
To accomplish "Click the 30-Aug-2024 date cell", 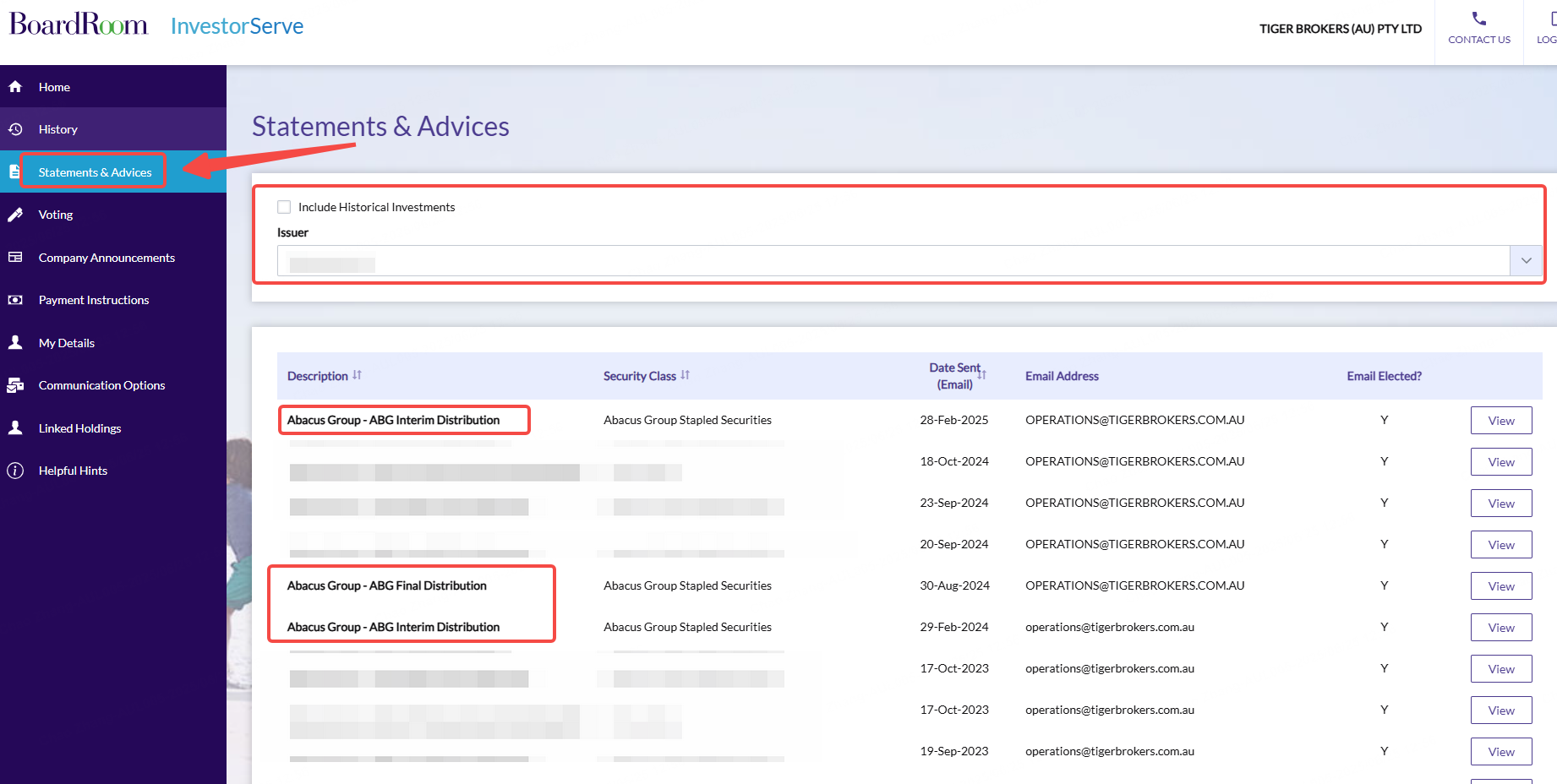I will (x=954, y=585).
